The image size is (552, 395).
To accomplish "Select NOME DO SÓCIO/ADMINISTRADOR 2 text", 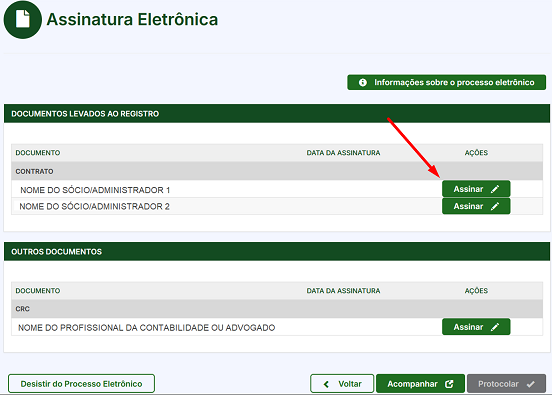I will coord(94,206).
